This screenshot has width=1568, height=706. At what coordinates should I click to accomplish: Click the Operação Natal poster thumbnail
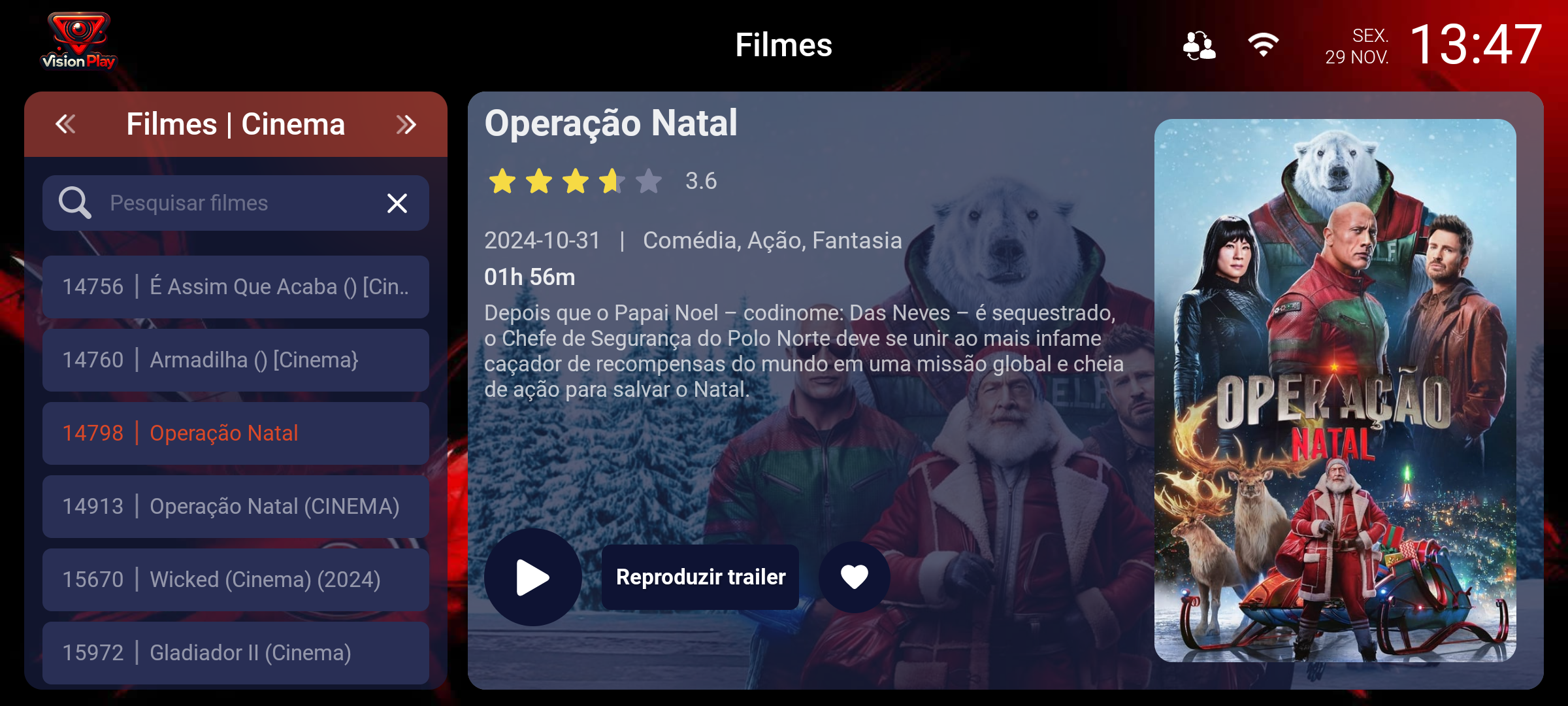point(1335,390)
